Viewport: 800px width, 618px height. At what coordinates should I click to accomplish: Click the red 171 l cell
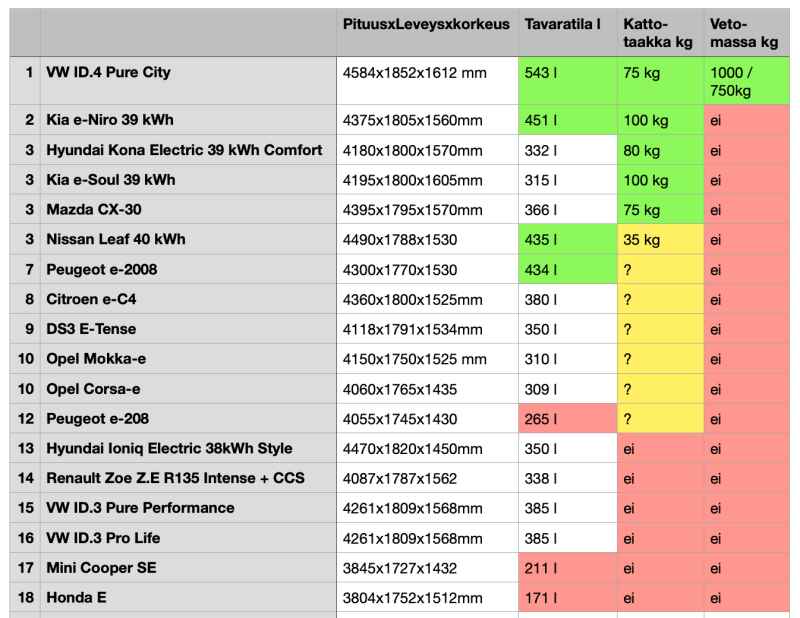(567, 598)
